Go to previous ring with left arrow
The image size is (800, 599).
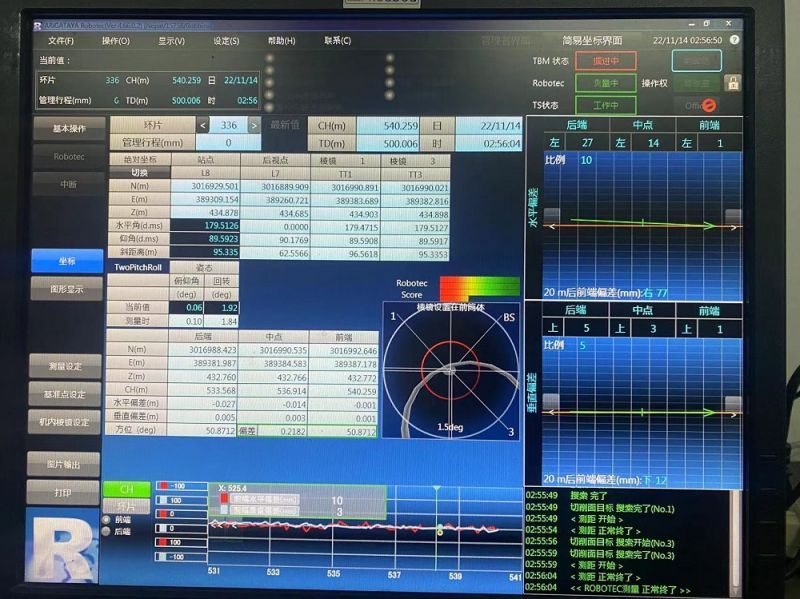pos(203,125)
